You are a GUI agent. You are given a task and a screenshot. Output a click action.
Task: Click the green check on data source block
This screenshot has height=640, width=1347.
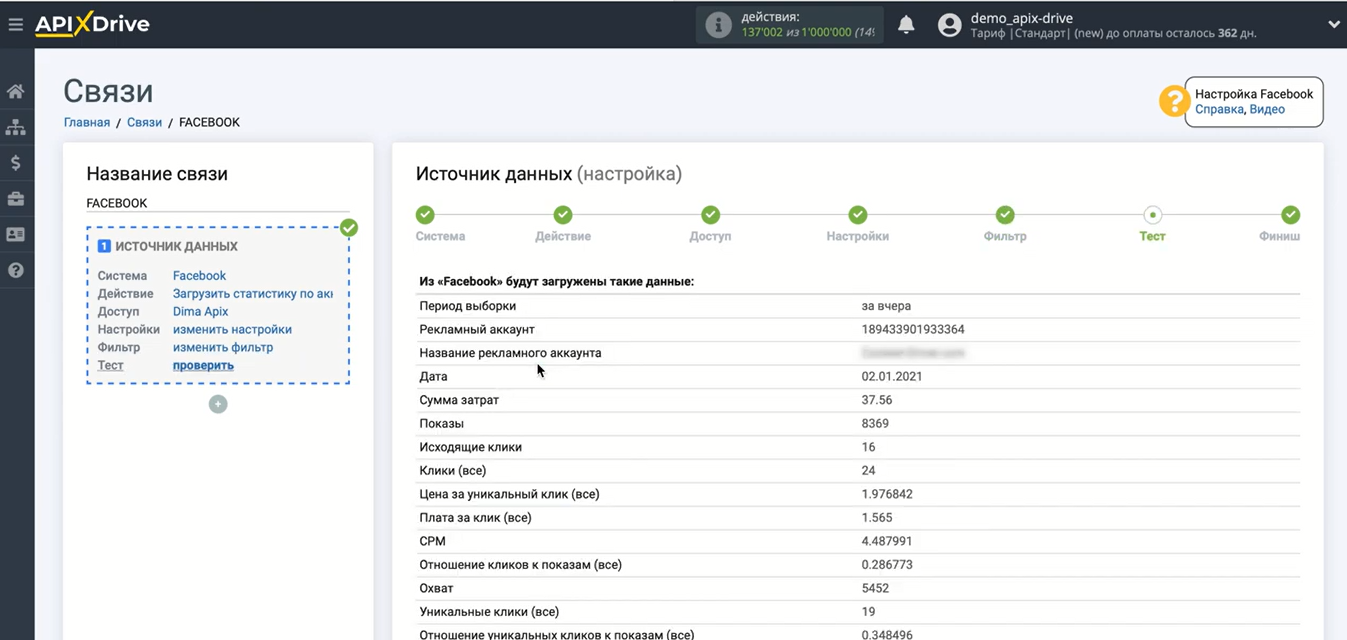[x=348, y=228]
